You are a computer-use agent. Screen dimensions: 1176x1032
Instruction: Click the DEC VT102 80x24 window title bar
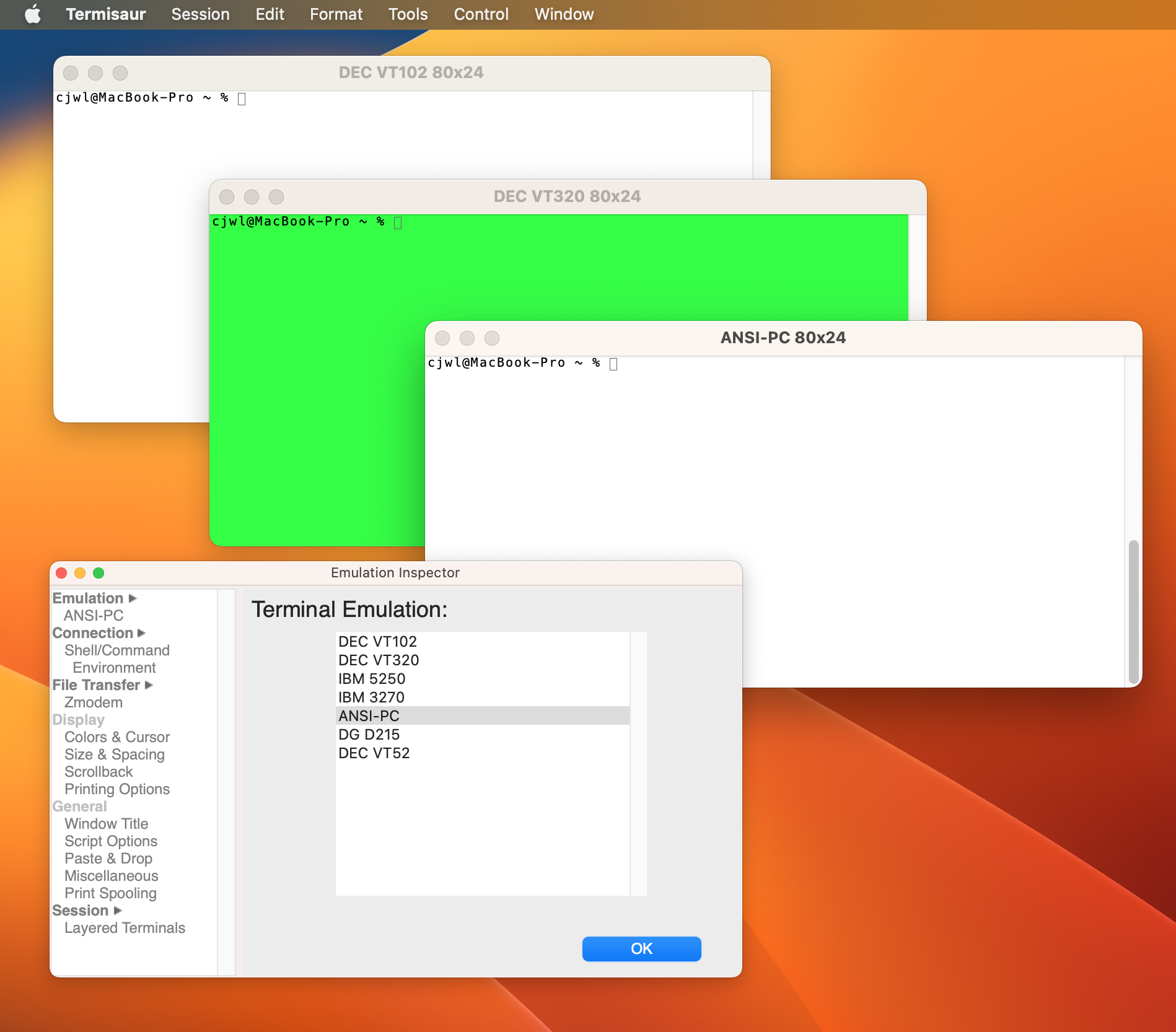point(411,72)
